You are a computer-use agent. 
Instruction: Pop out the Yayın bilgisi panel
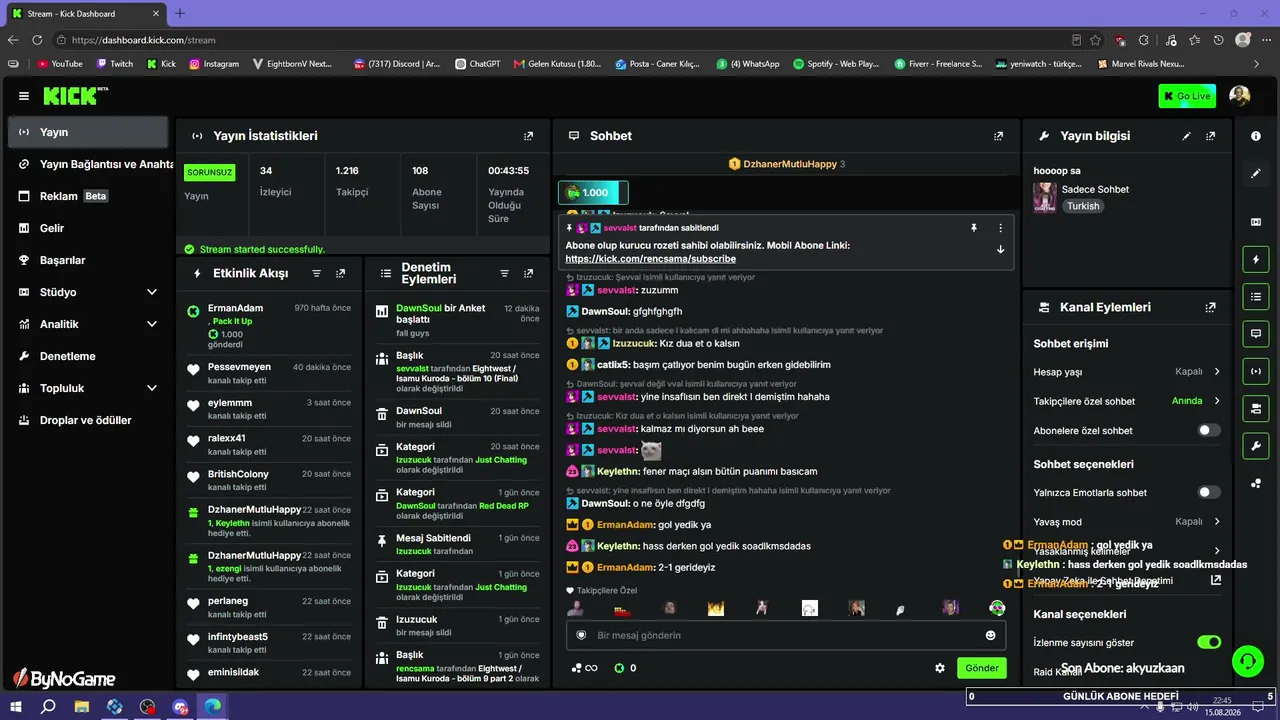tap(1211, 136)
